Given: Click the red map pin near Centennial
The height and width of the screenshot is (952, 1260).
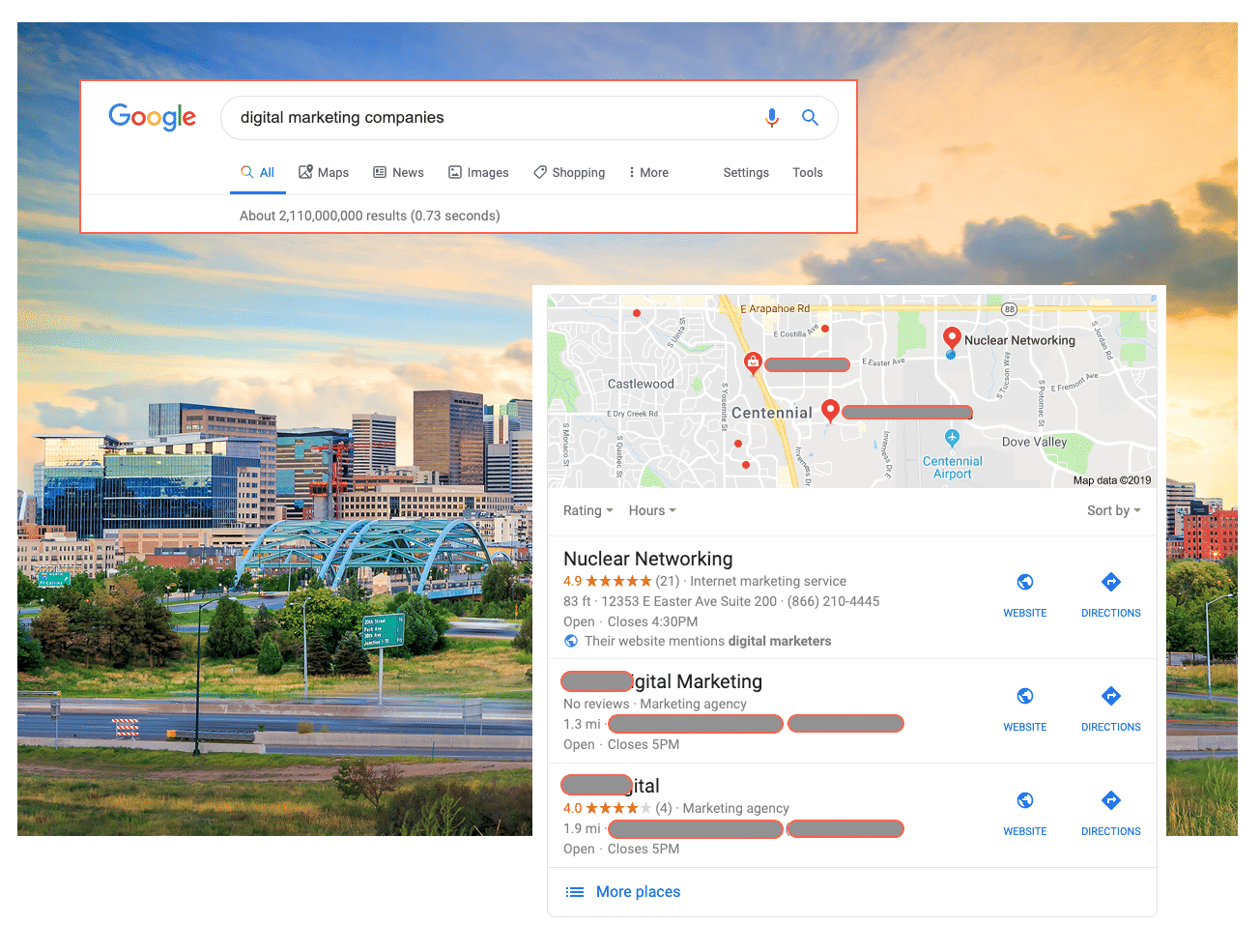Looking at the screenshot, I should click(x=830, y=411).
